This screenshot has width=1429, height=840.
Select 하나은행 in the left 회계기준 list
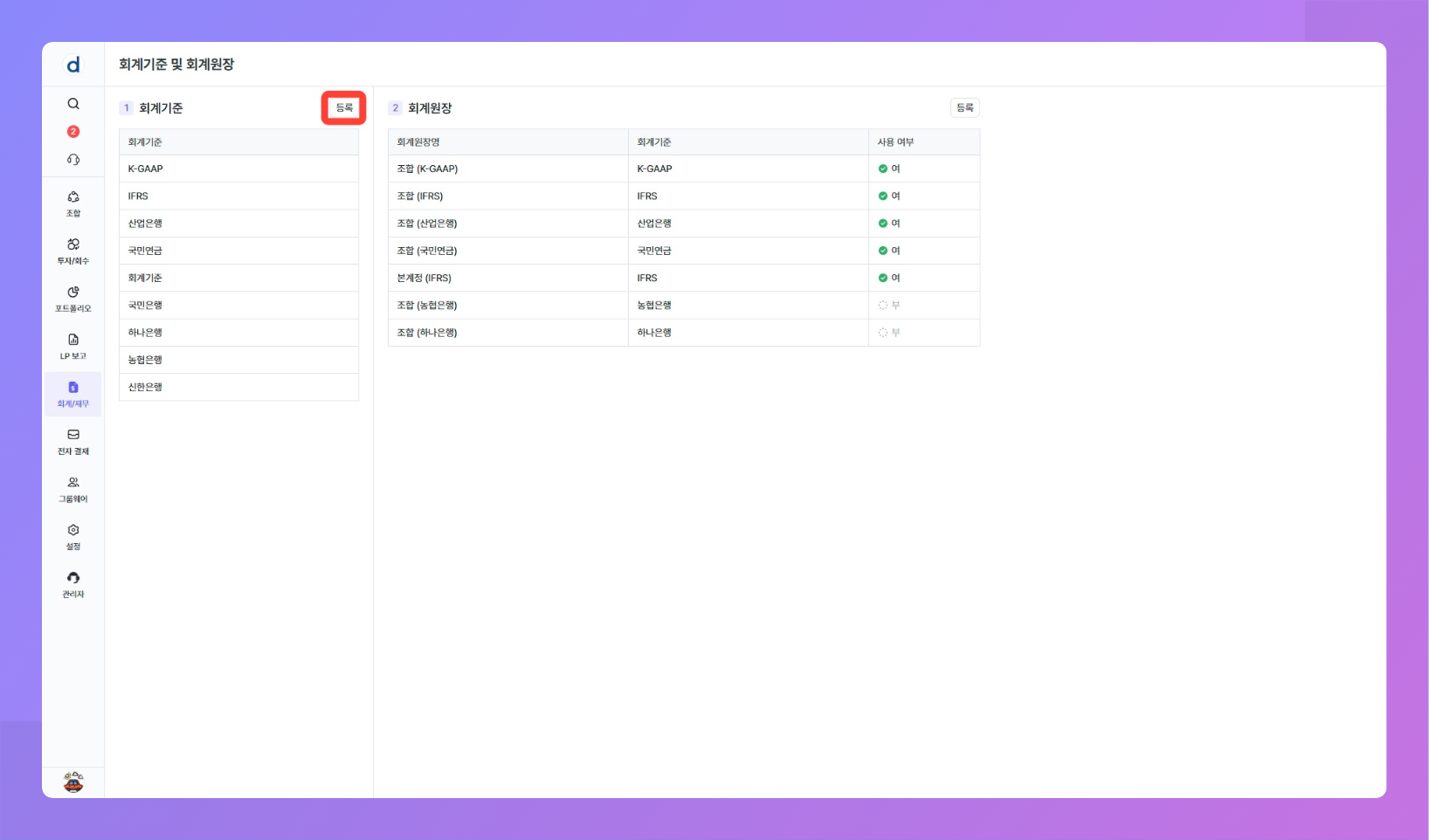(238, 333)
